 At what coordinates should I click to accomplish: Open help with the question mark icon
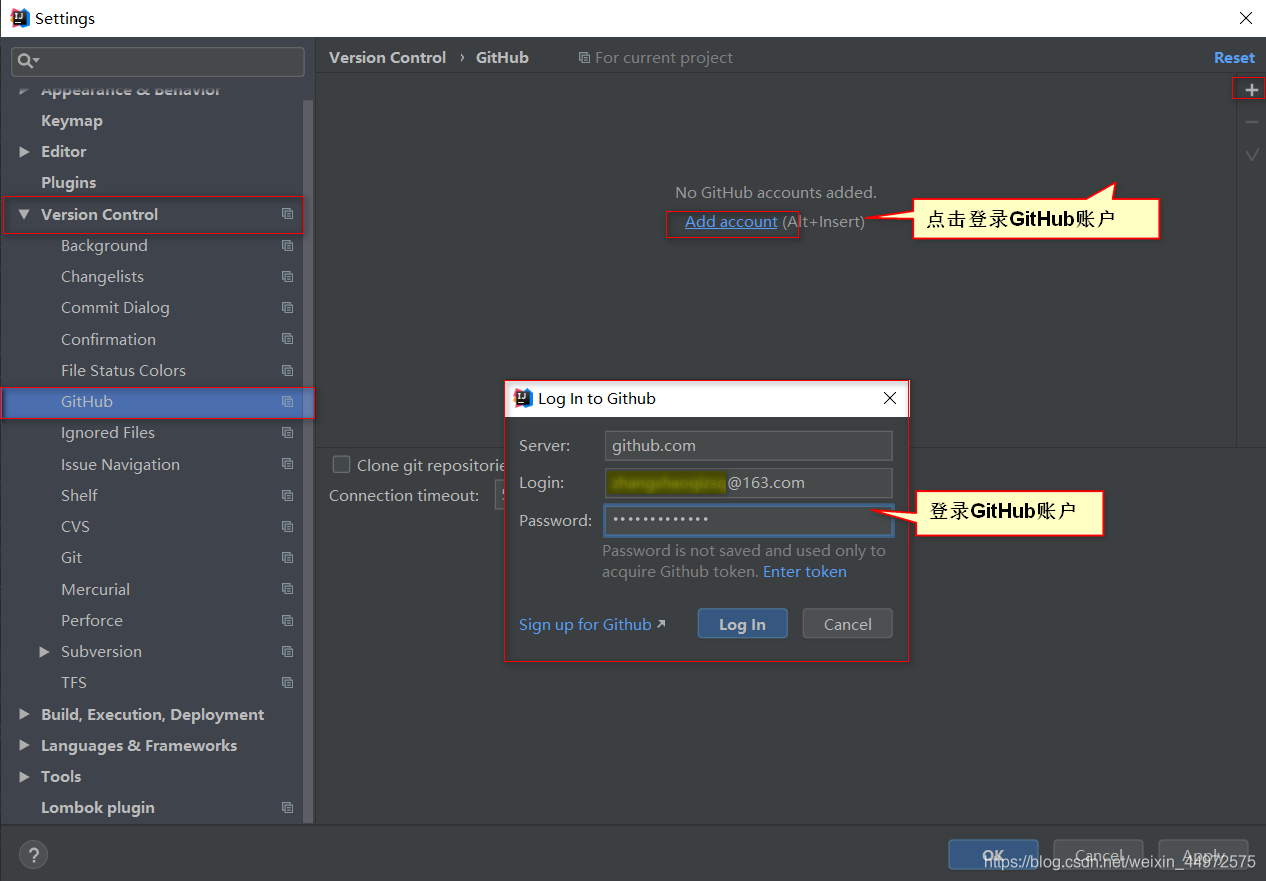click(33, 855)
